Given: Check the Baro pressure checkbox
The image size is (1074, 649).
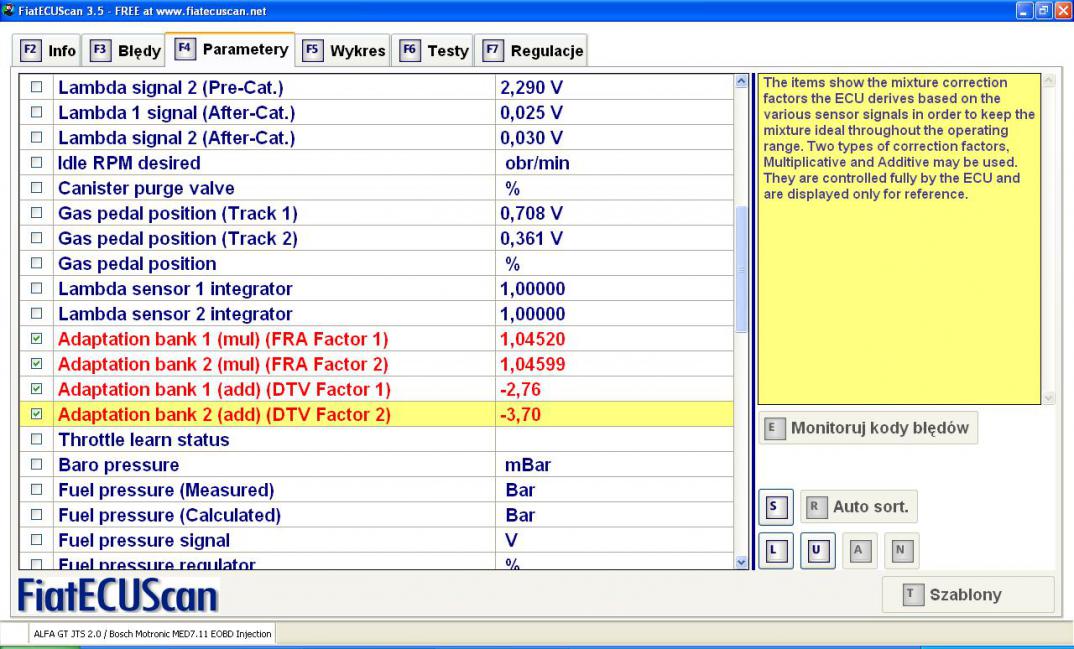Looking at the screenshot, I should [x=36, y=464].
